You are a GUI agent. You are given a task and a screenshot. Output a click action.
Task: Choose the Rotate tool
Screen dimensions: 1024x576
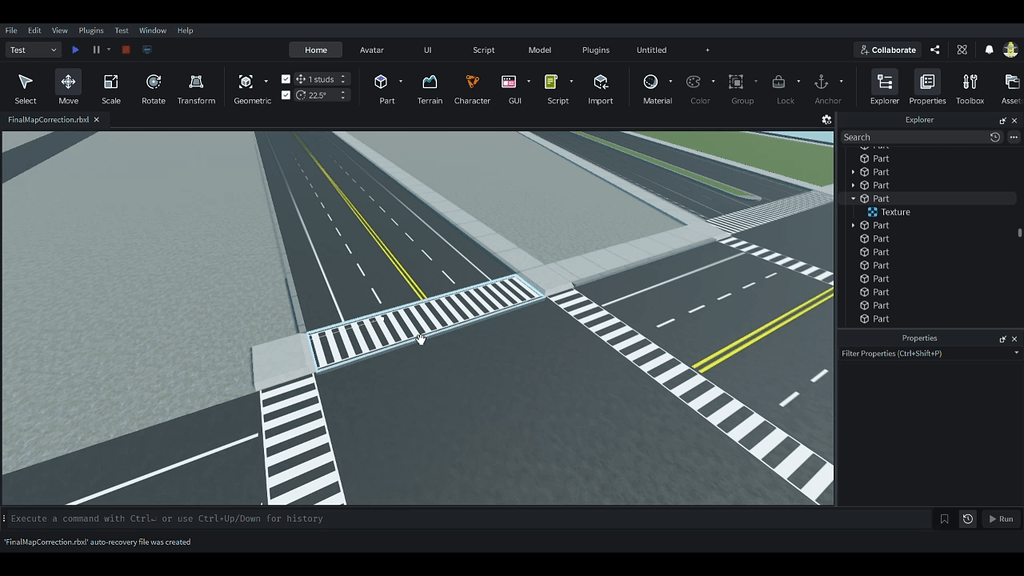[153, 88]
